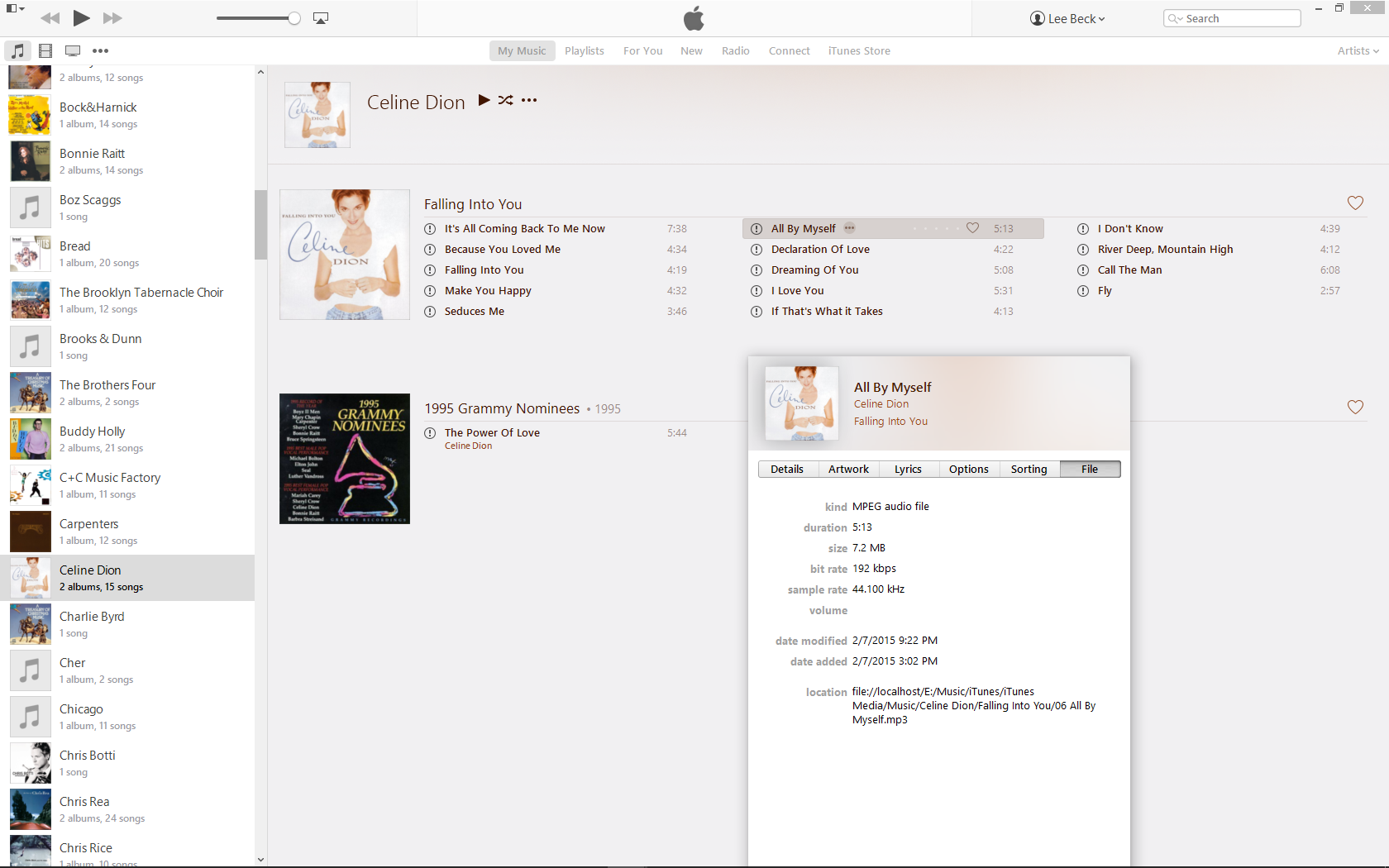The height and width of the screenshot is (868, 1389).
Task: Click status icon beside Seduces Me
Action: (430, 312)
